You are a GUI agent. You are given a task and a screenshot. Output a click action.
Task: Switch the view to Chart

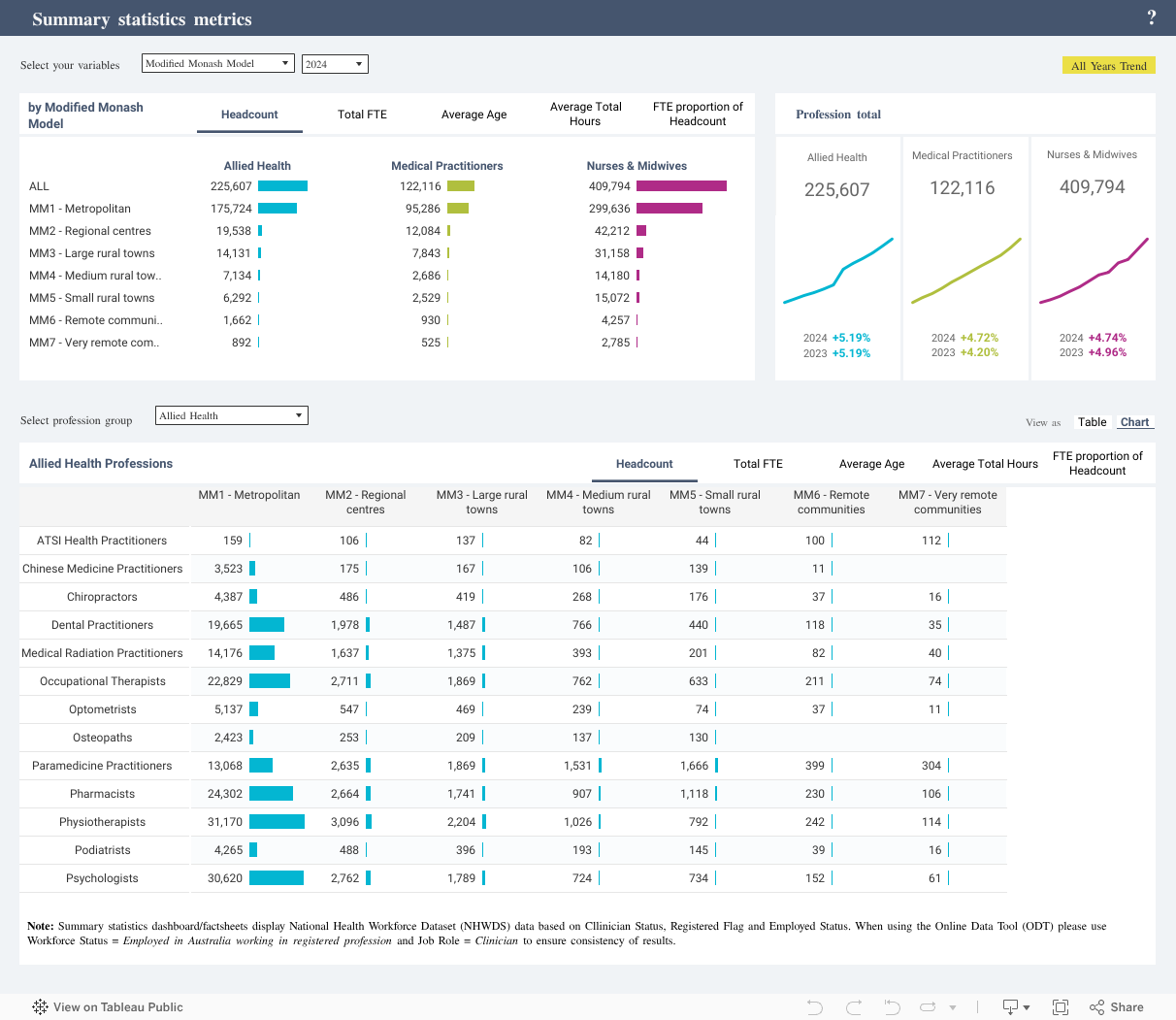point(1134,422)
